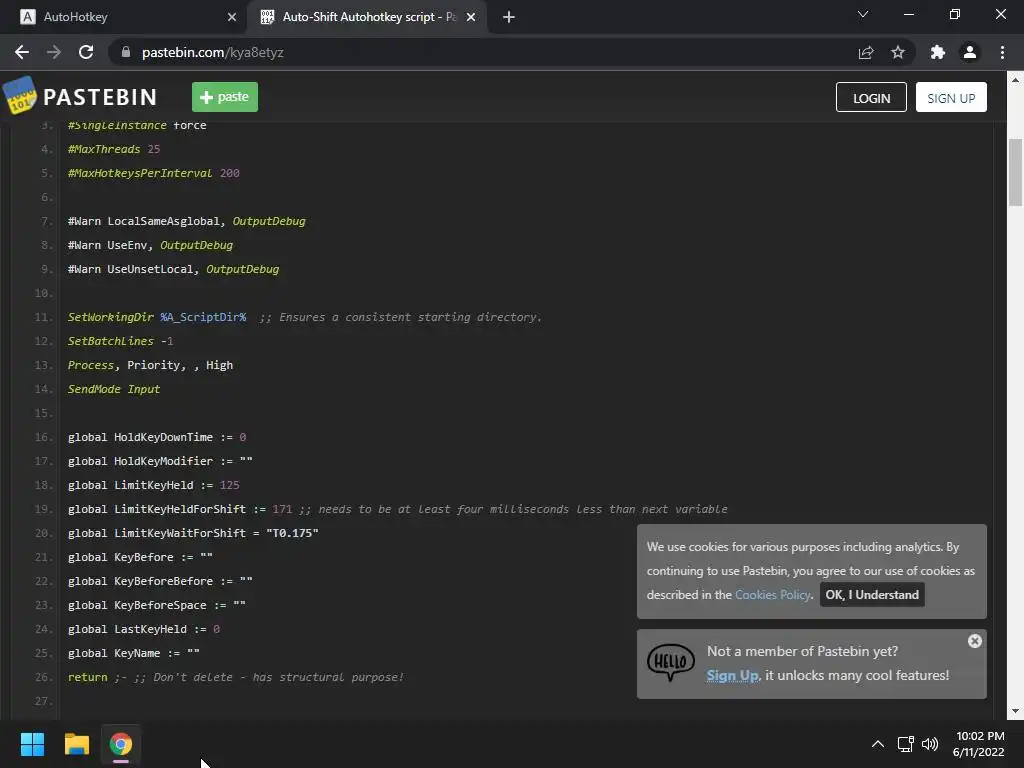Create a new paste with the paste button
The image size is (1024, 768).
(225, 97)
